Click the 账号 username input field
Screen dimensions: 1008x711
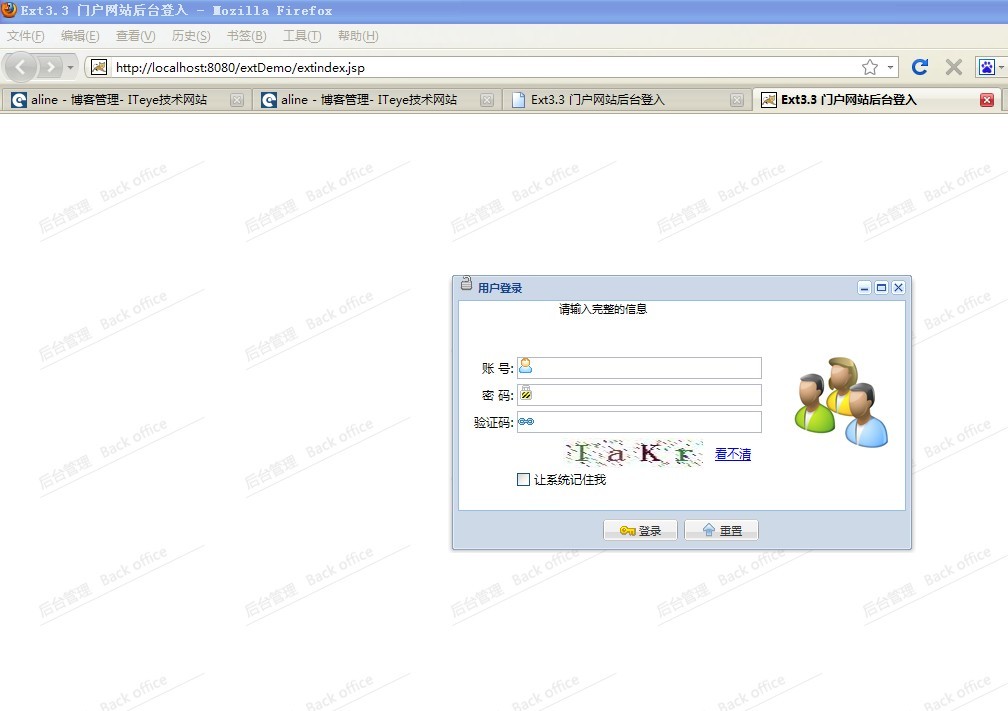click(x=639, y=368)
